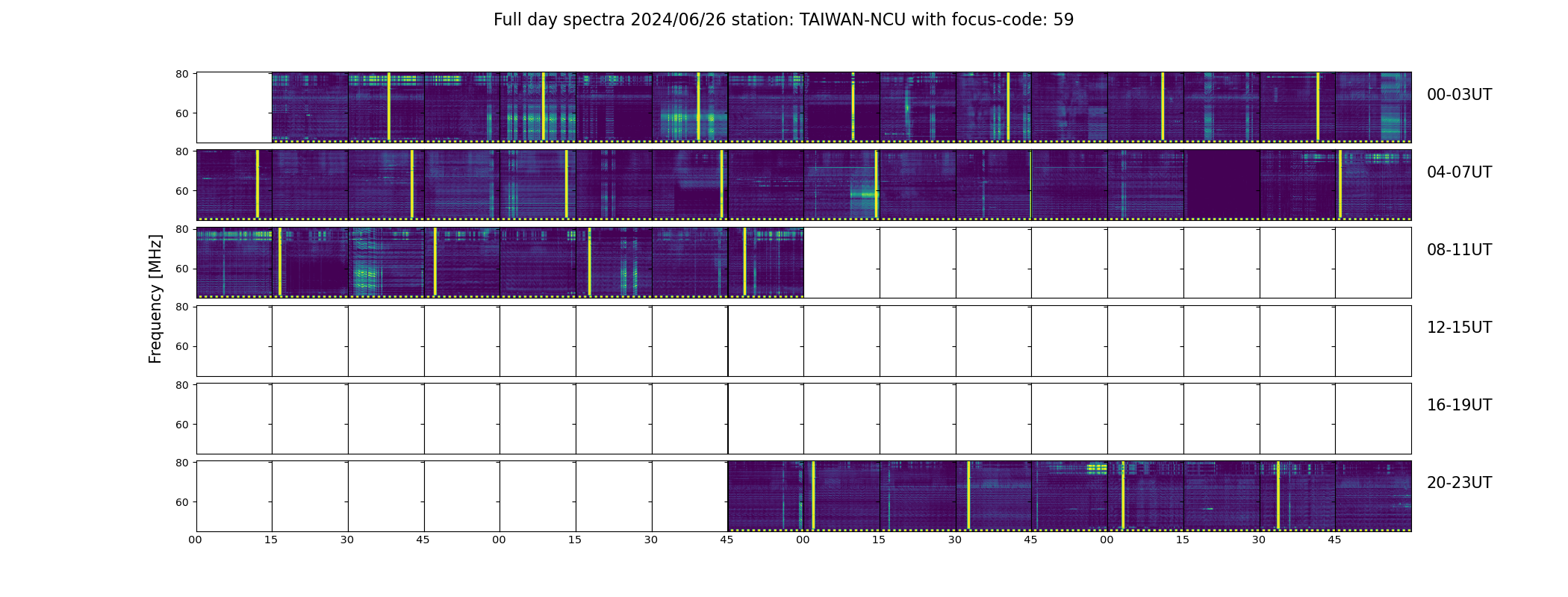This screenshot has width=1568, height=597.
Task: Select the 04-07UT row label
Action: point(1459,172)
